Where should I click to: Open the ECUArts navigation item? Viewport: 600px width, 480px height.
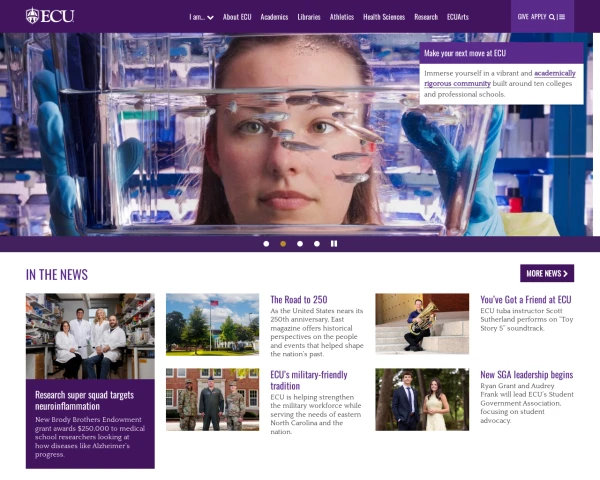458,17
